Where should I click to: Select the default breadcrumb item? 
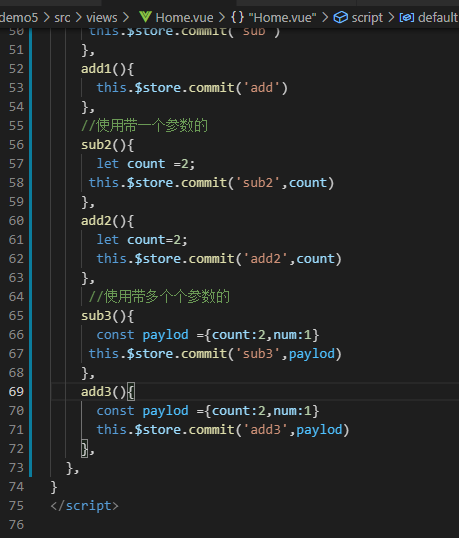(438, 17)
